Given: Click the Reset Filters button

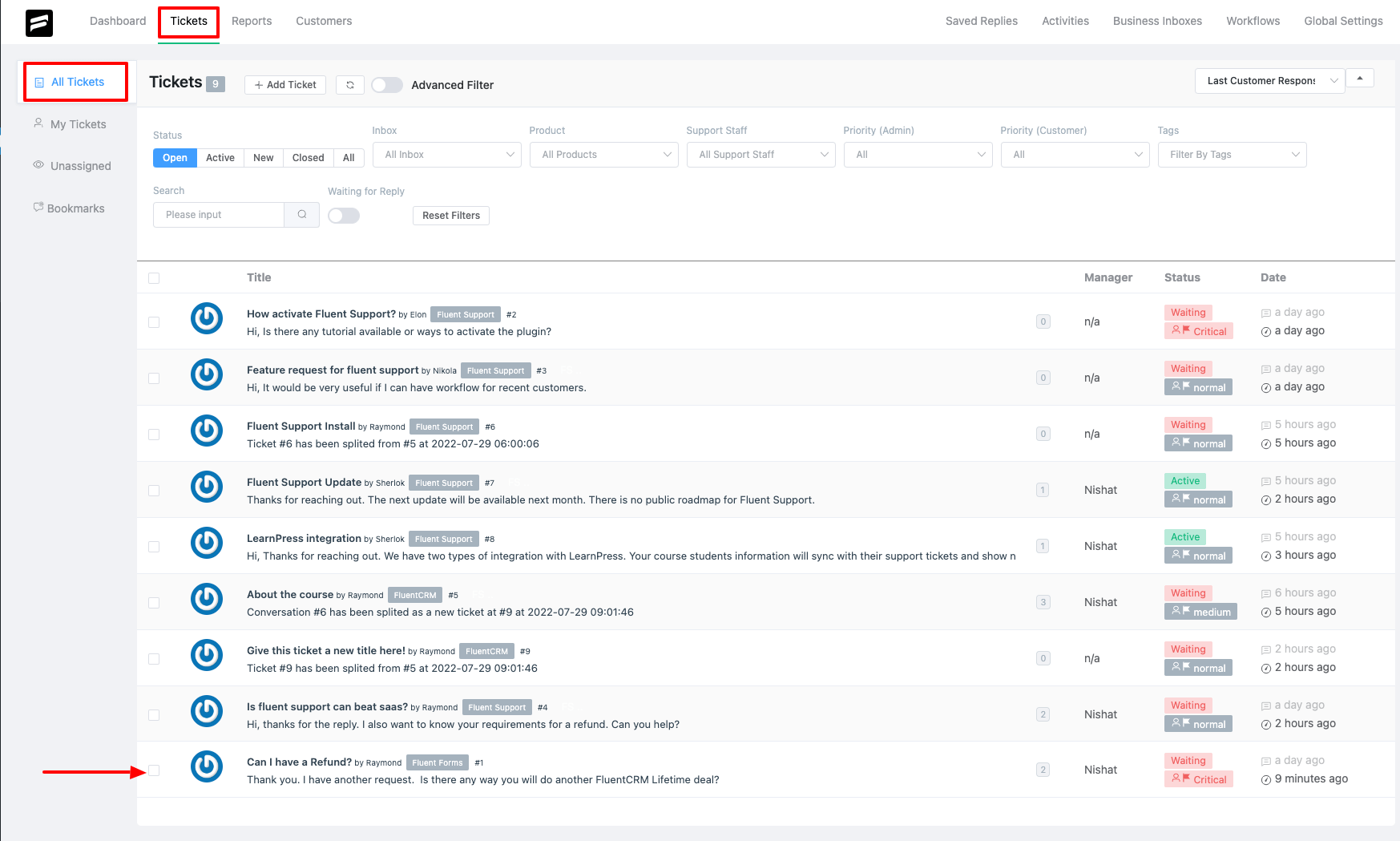Looking at the screenshot, I should pyautogui.click(x=451, y=216).
